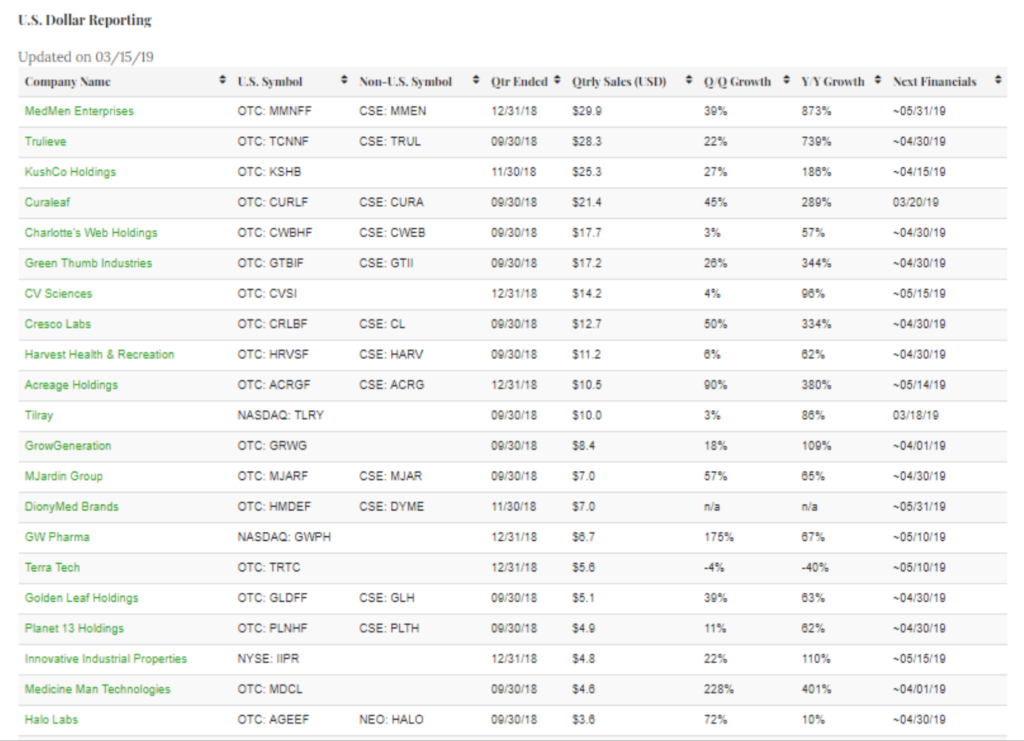This screenshot has width=1024, height=741.
Task: Click the CSE: PLTH symbol cell
Action: pos(389,629)
